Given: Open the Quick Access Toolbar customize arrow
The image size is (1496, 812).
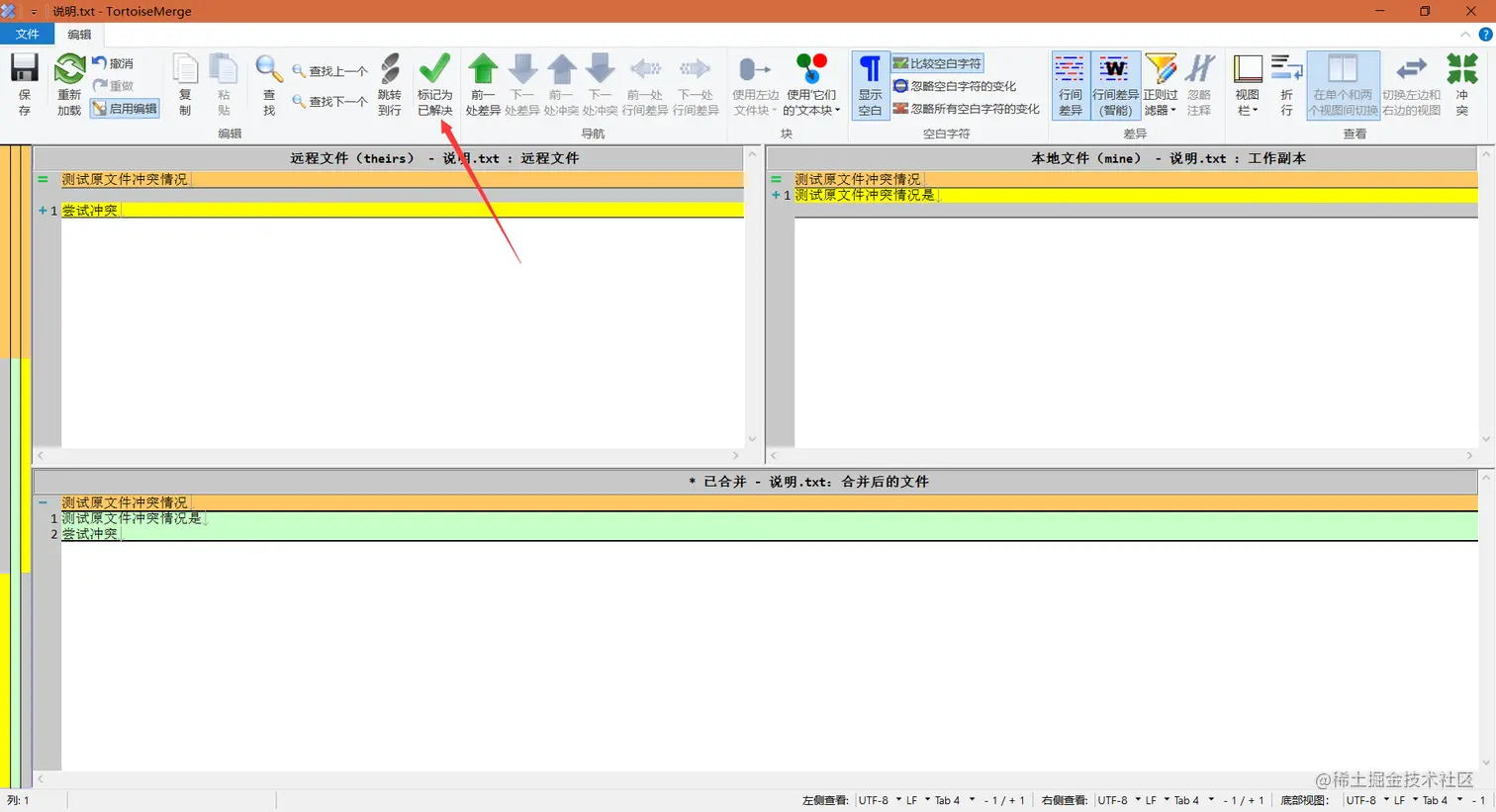Looking at the screenshot, I should click(33, 12).
